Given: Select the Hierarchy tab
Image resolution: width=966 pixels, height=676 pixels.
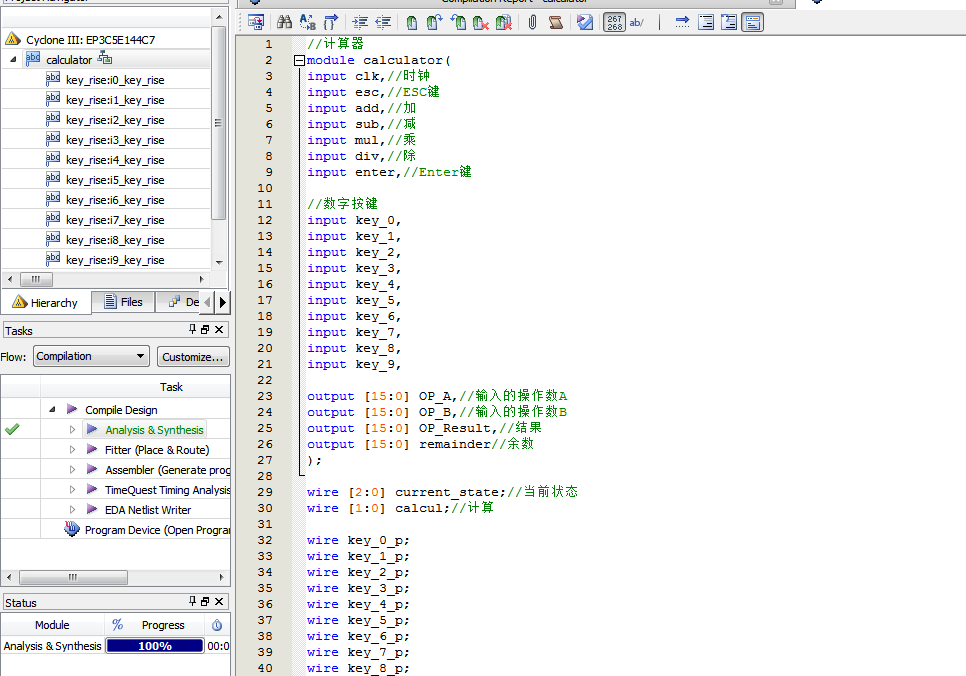Looking at the screenshot, I should click(45, 302).
